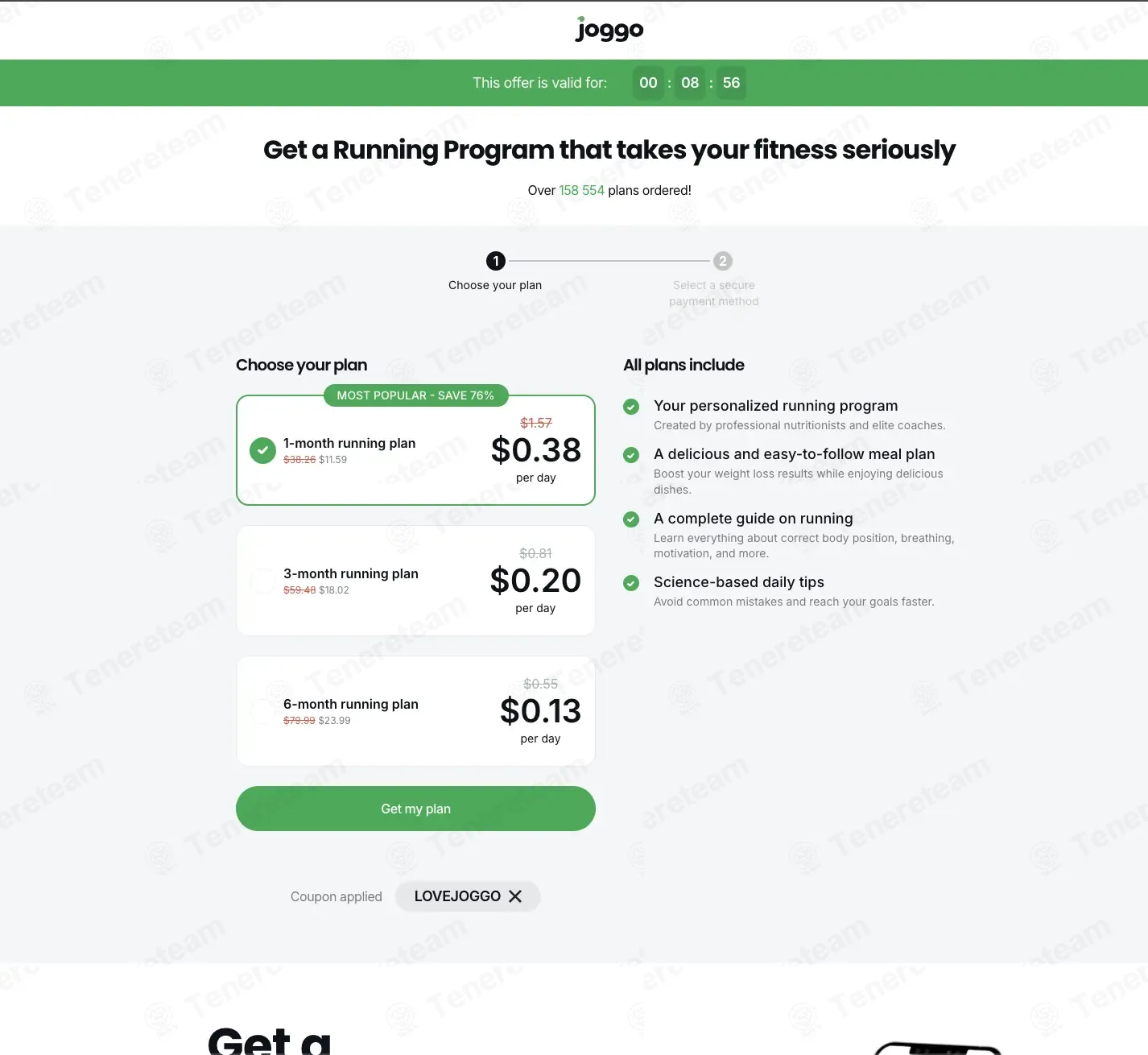Click checkmark beside complete guide on running
The width and height of the screenshot is (1148, 1055).
[631, 519]
